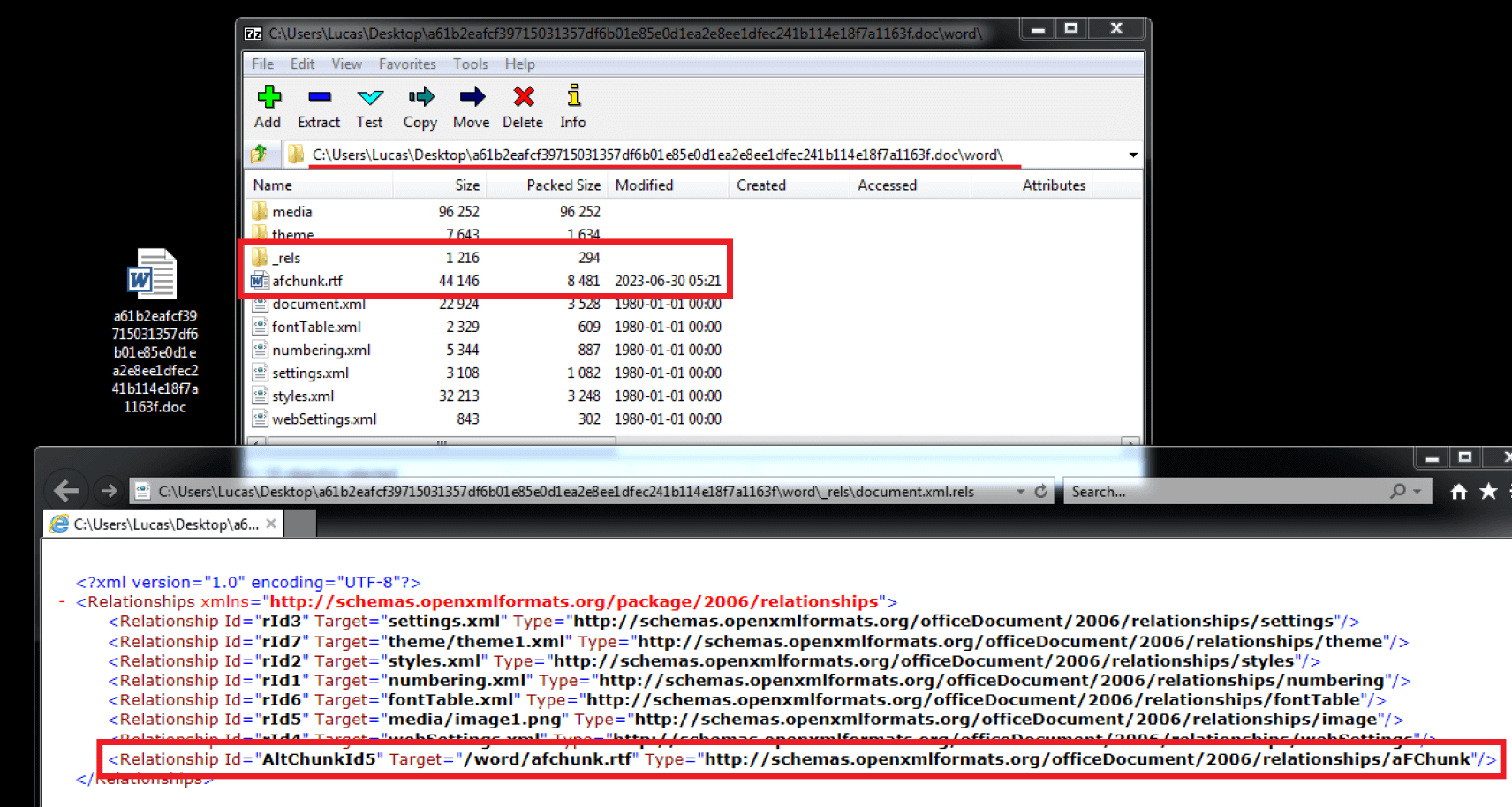Expand the 7-Zip path dropdown
The image size is (1512, 807).
[x=1132, y=155]
